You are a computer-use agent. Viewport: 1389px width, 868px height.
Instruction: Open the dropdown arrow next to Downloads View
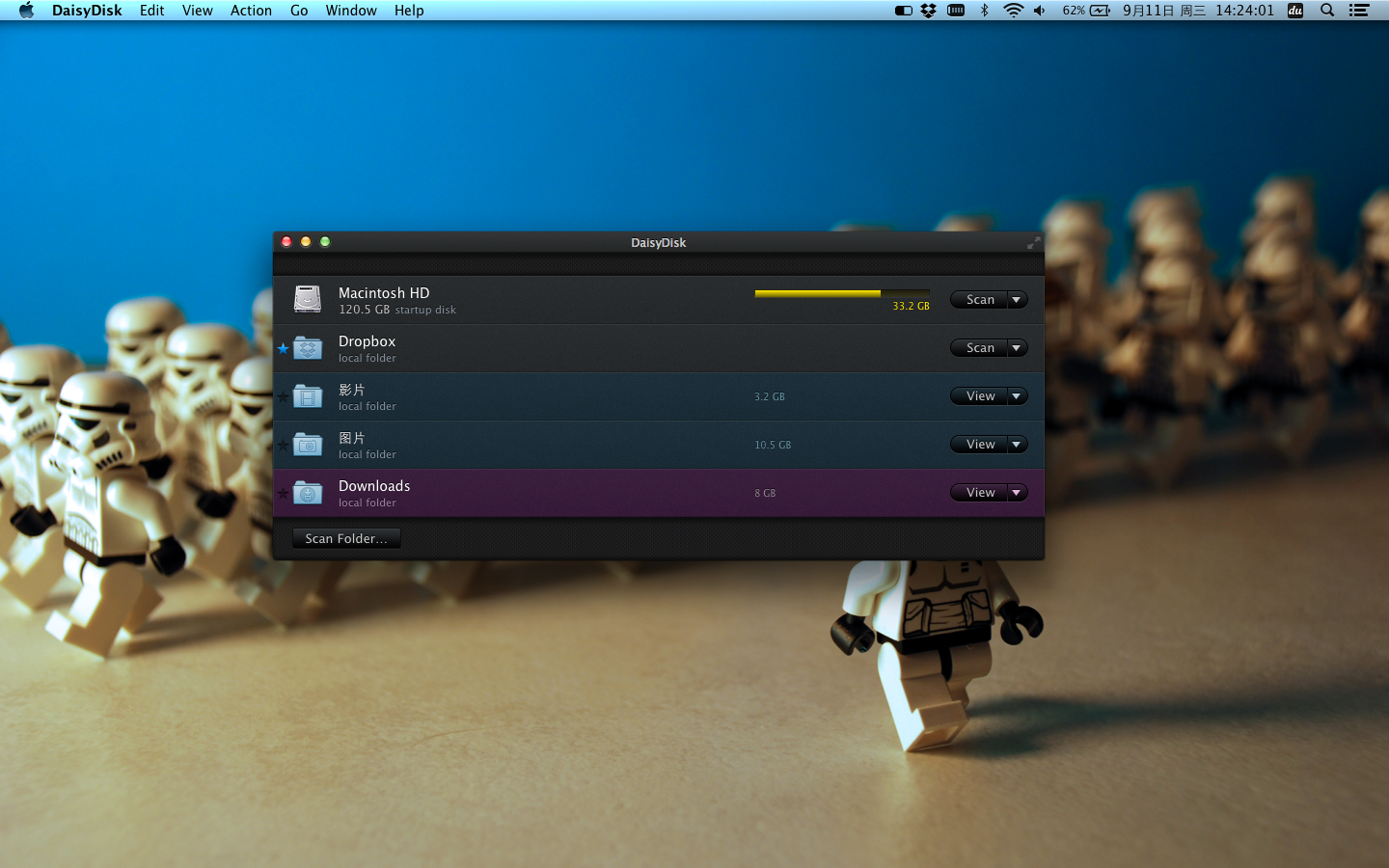pos(1017,493)
